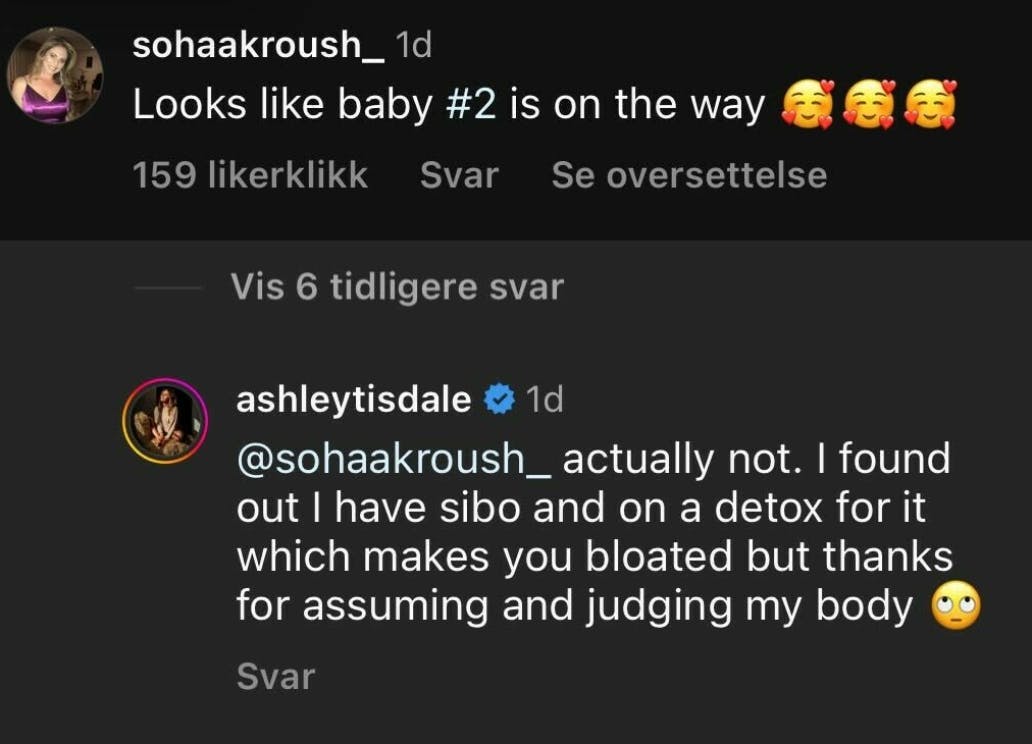This screenshot has width=1032, height=744.
Task: Click the 1d timestamp beside sohaakroush_
Action: [x=413, y=46]
